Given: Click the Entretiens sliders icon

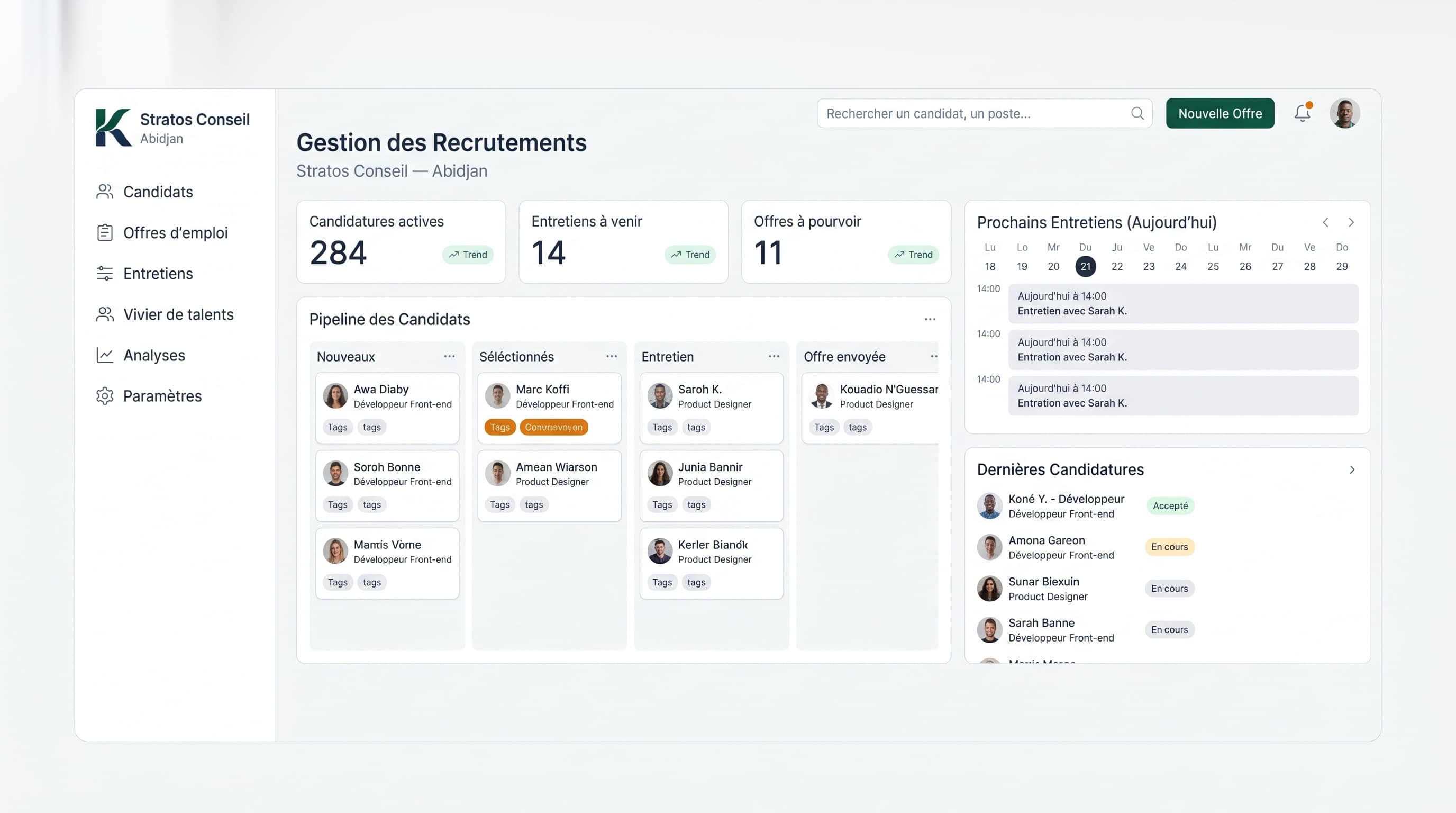Looking at the screenshot, I should (x=105, y=273).
